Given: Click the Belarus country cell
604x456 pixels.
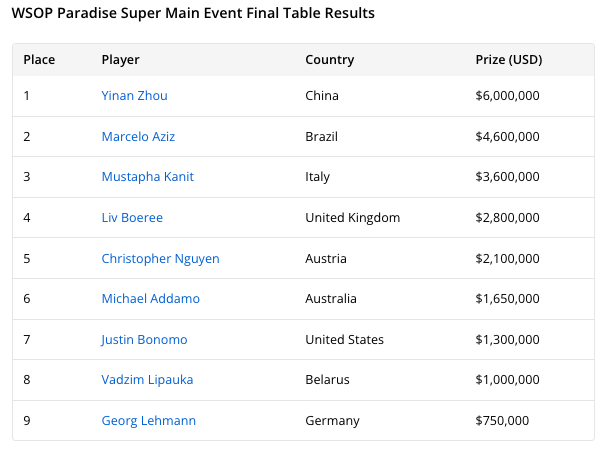Looking at the screenshot, I should [326, 380].
